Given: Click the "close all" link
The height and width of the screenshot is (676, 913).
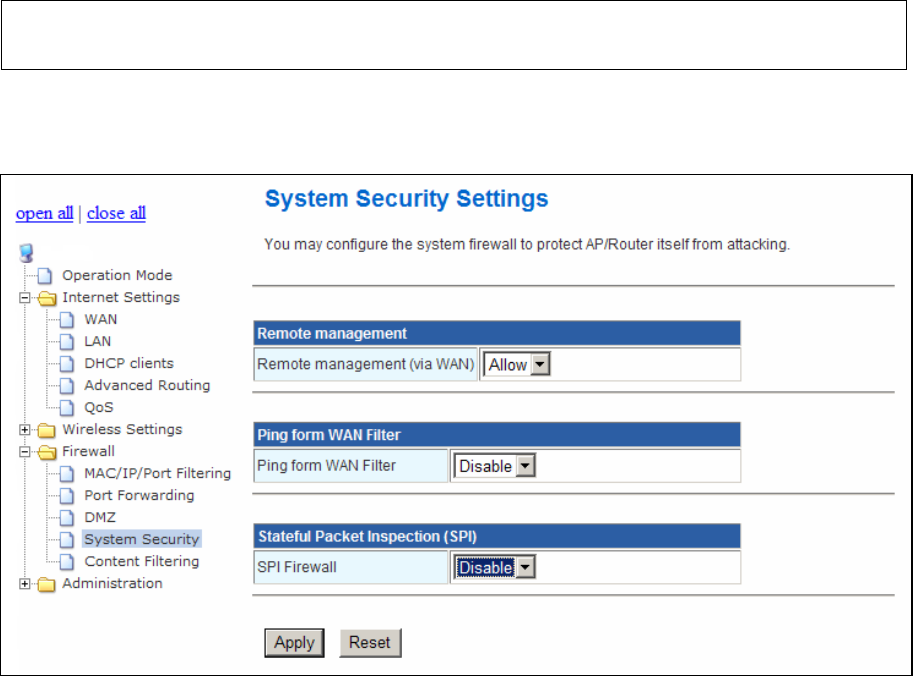Looking at the screenshot, I should [116, 213].
